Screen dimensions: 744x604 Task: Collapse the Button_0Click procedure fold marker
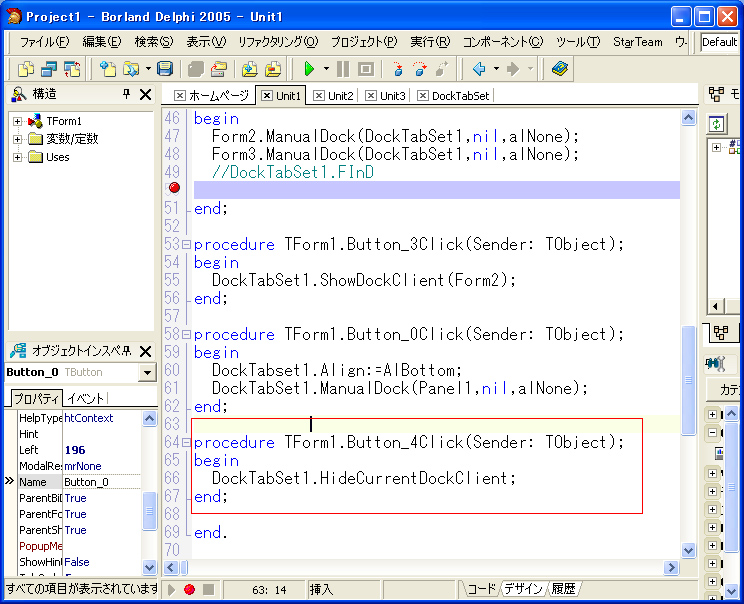click(186, 335)
